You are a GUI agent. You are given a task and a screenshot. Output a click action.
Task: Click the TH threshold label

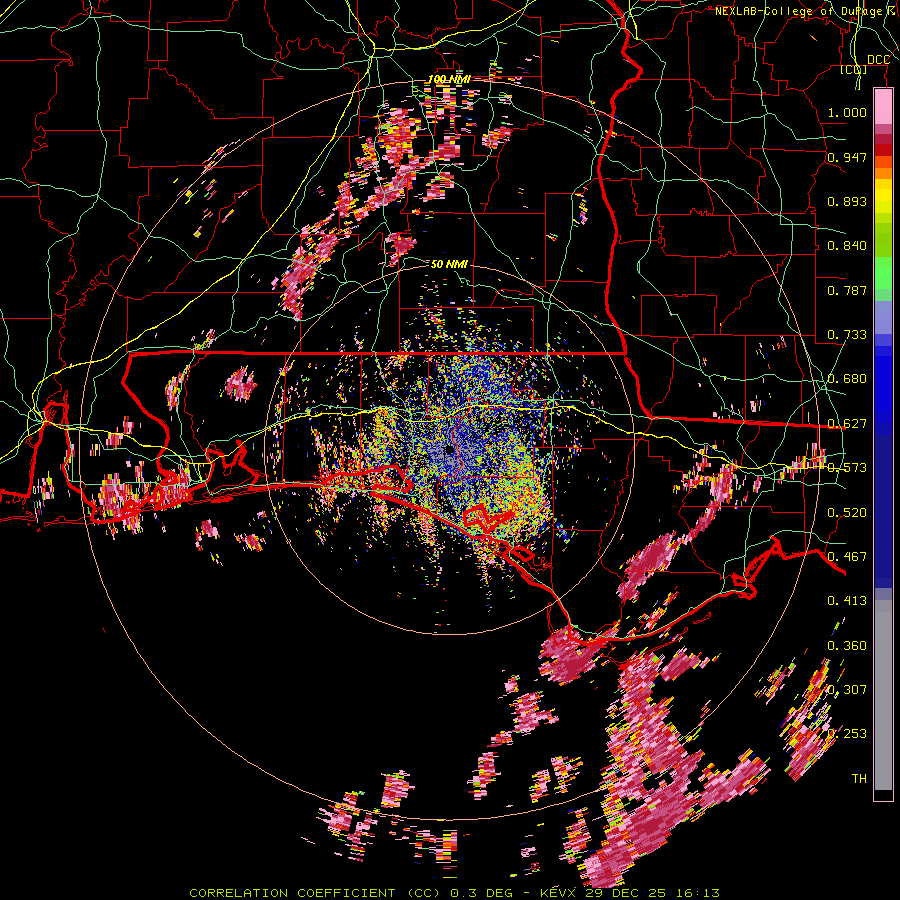(859, 779)
